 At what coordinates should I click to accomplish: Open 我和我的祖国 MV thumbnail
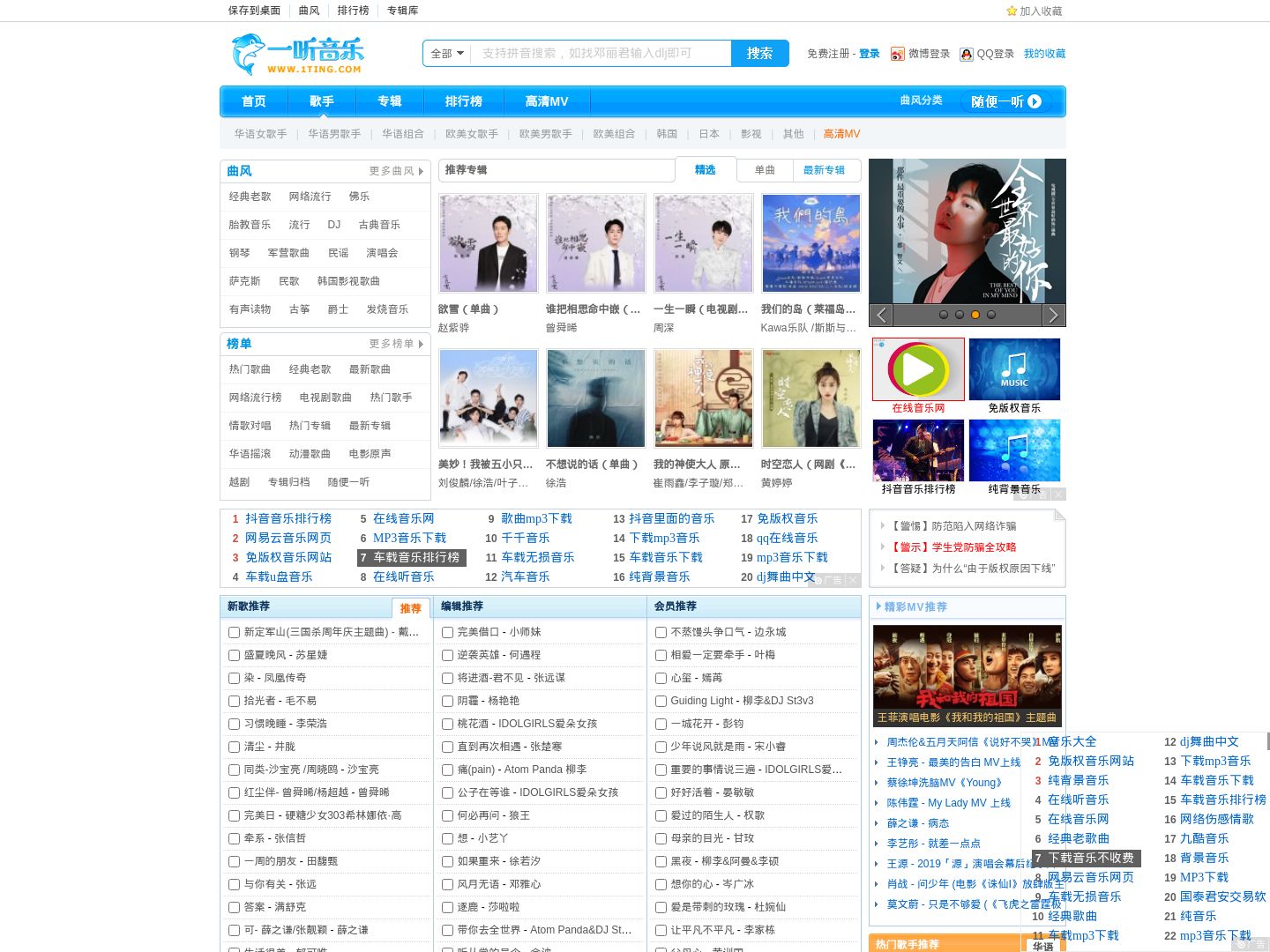(967, 675)
